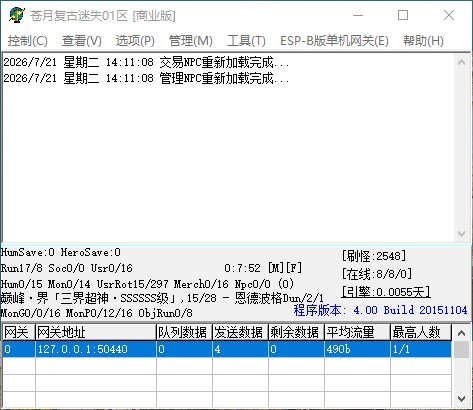
Task: Click the 剩余数据 column header
Action: click(x=296, y=332)
